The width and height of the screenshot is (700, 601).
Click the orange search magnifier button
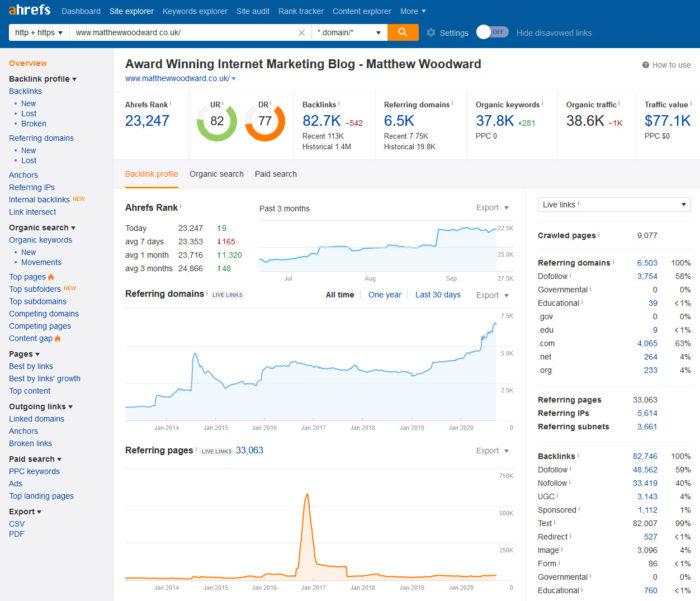(402, 32)
